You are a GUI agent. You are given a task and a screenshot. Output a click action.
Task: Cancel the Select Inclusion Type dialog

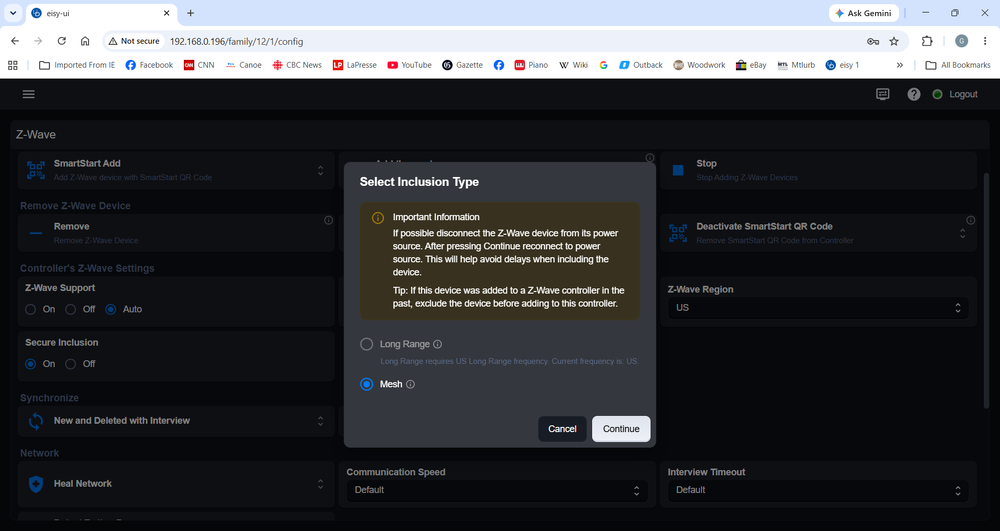(x=562, y=429)
